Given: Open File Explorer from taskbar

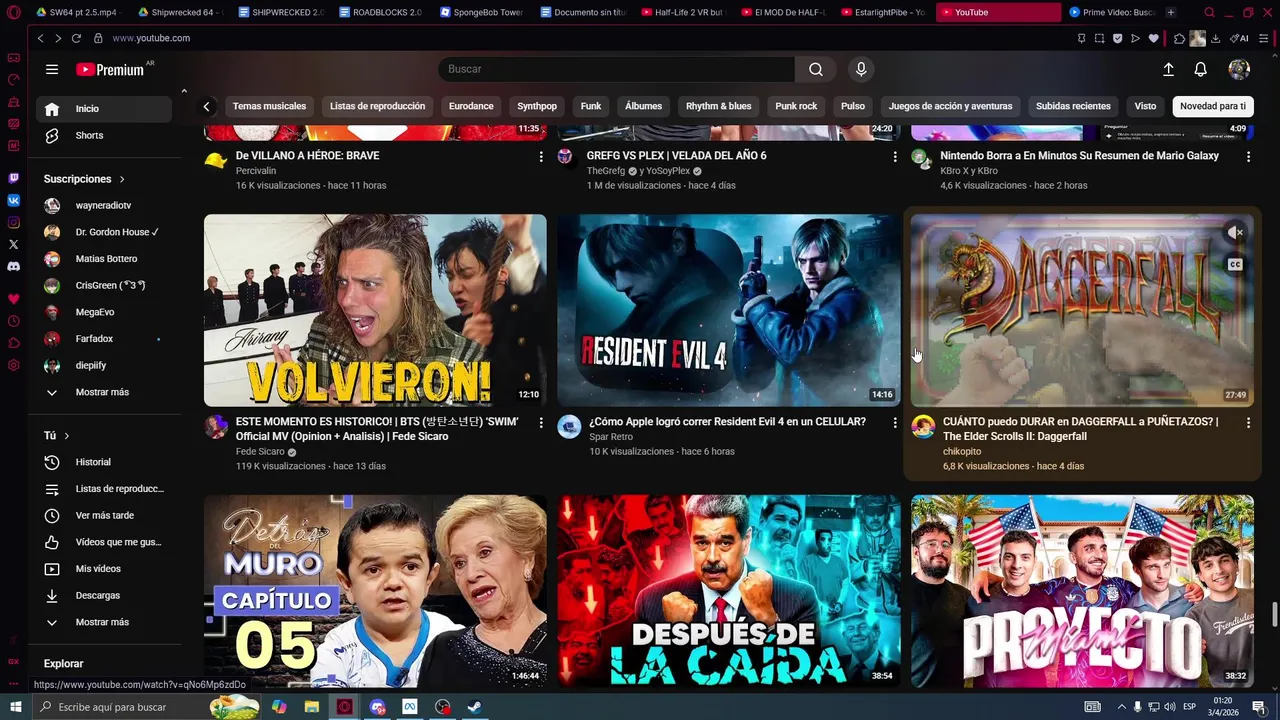Looking at the screenshot, I should point(311,707).
